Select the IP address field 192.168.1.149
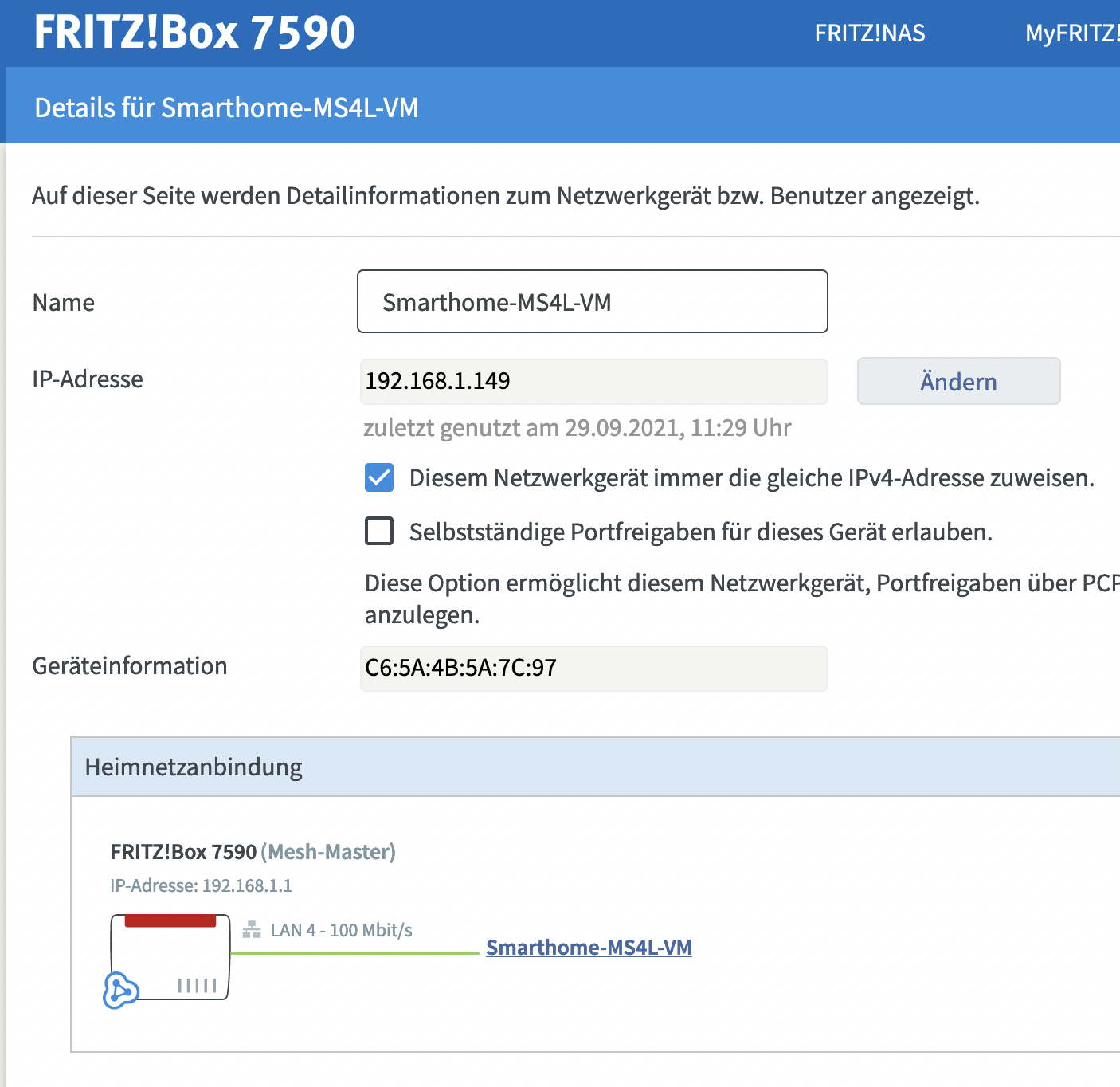 click(x=593, y=381)
